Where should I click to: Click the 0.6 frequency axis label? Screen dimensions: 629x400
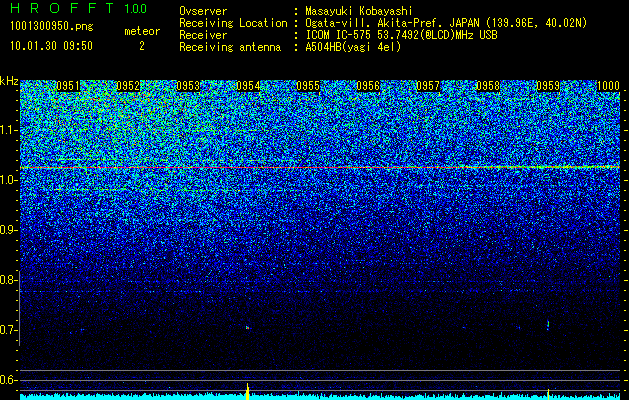tap(8, 380)
